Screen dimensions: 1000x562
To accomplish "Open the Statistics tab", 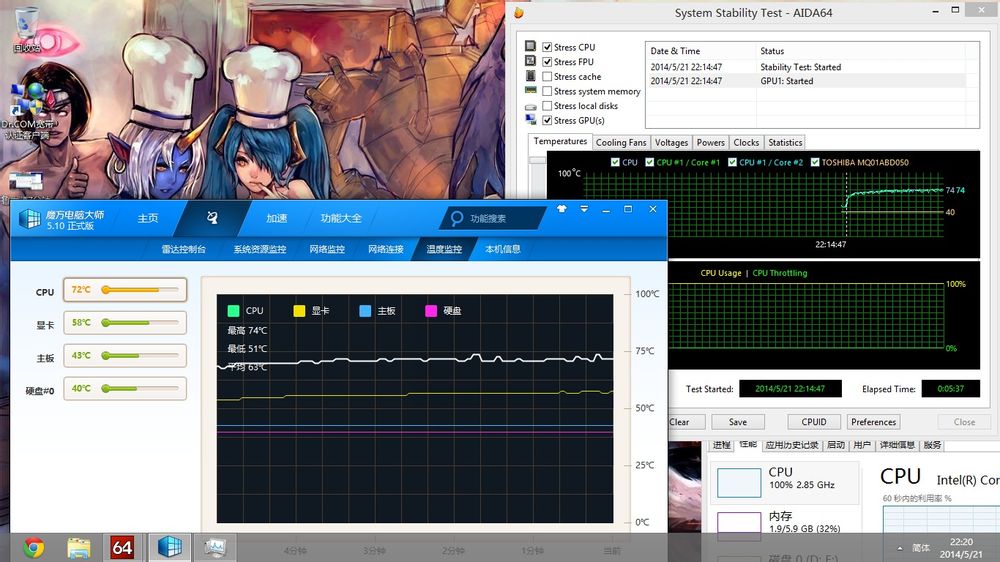I will click(x=785, y=143).
